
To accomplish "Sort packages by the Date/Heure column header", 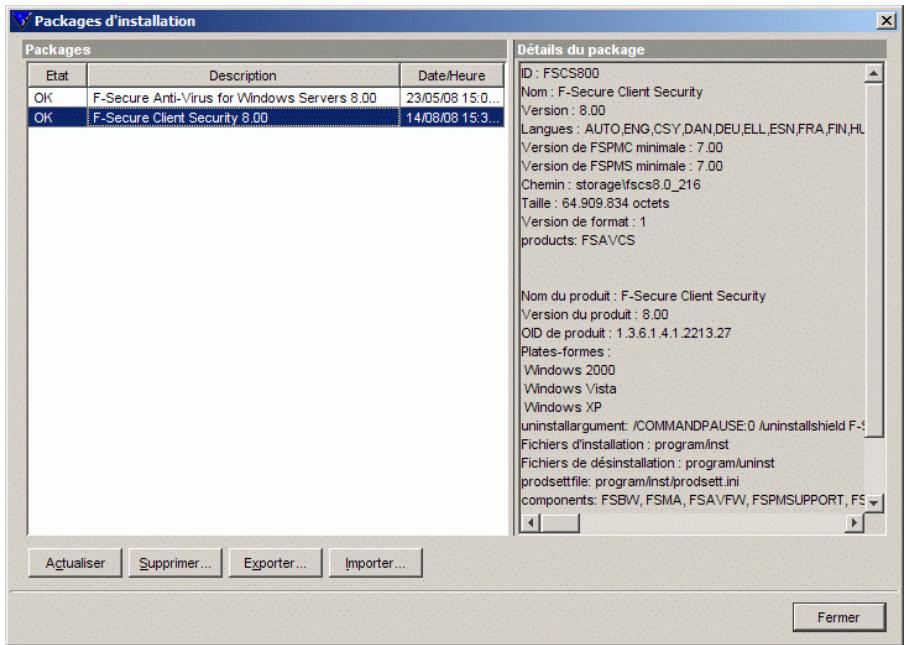I will [452, 76].
